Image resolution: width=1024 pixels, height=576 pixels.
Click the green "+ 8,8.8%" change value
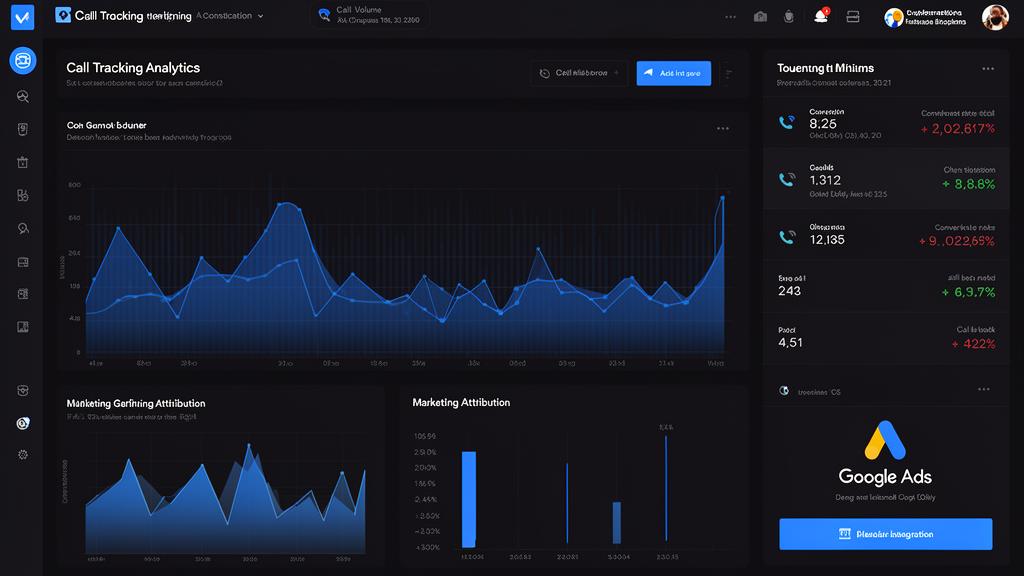pyautogui.click(x=968, y=184)
